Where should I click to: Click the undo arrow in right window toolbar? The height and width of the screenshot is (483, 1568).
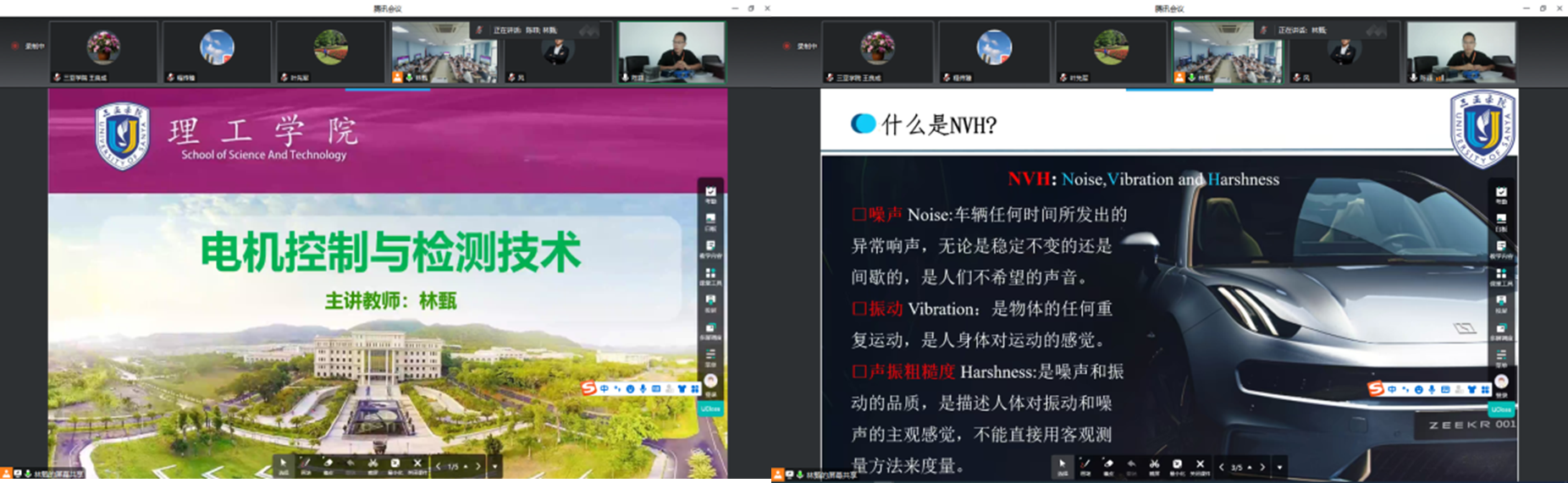pos(1131,466)
